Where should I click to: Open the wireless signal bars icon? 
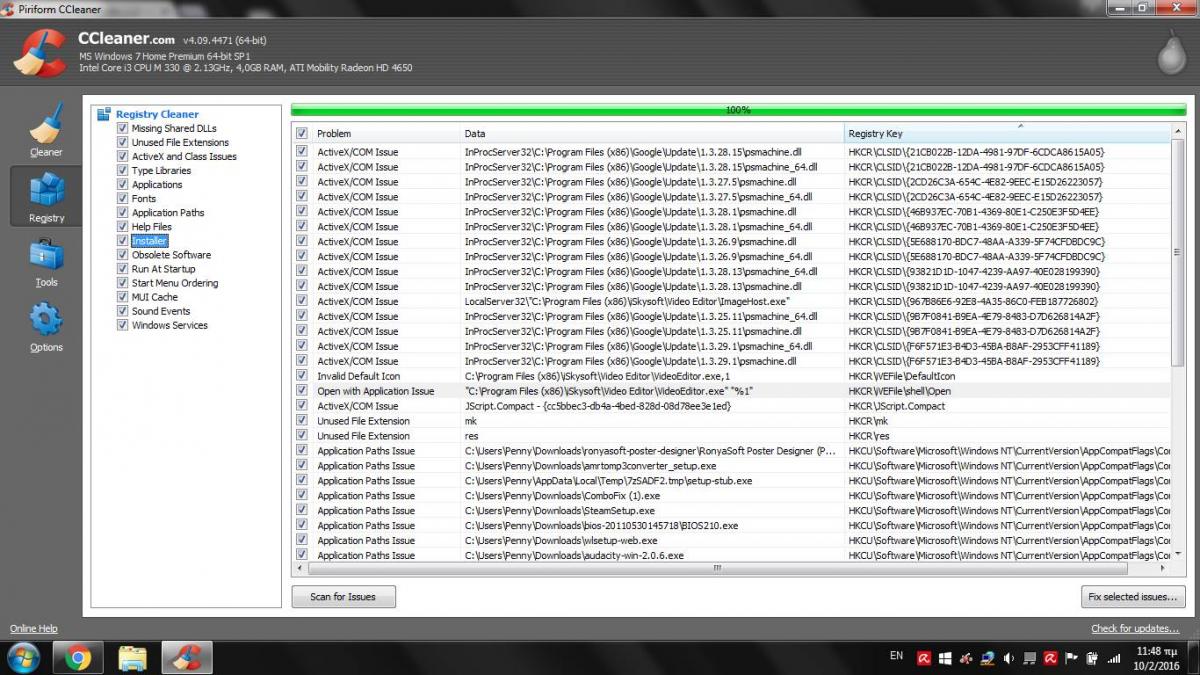(1113, 658)
